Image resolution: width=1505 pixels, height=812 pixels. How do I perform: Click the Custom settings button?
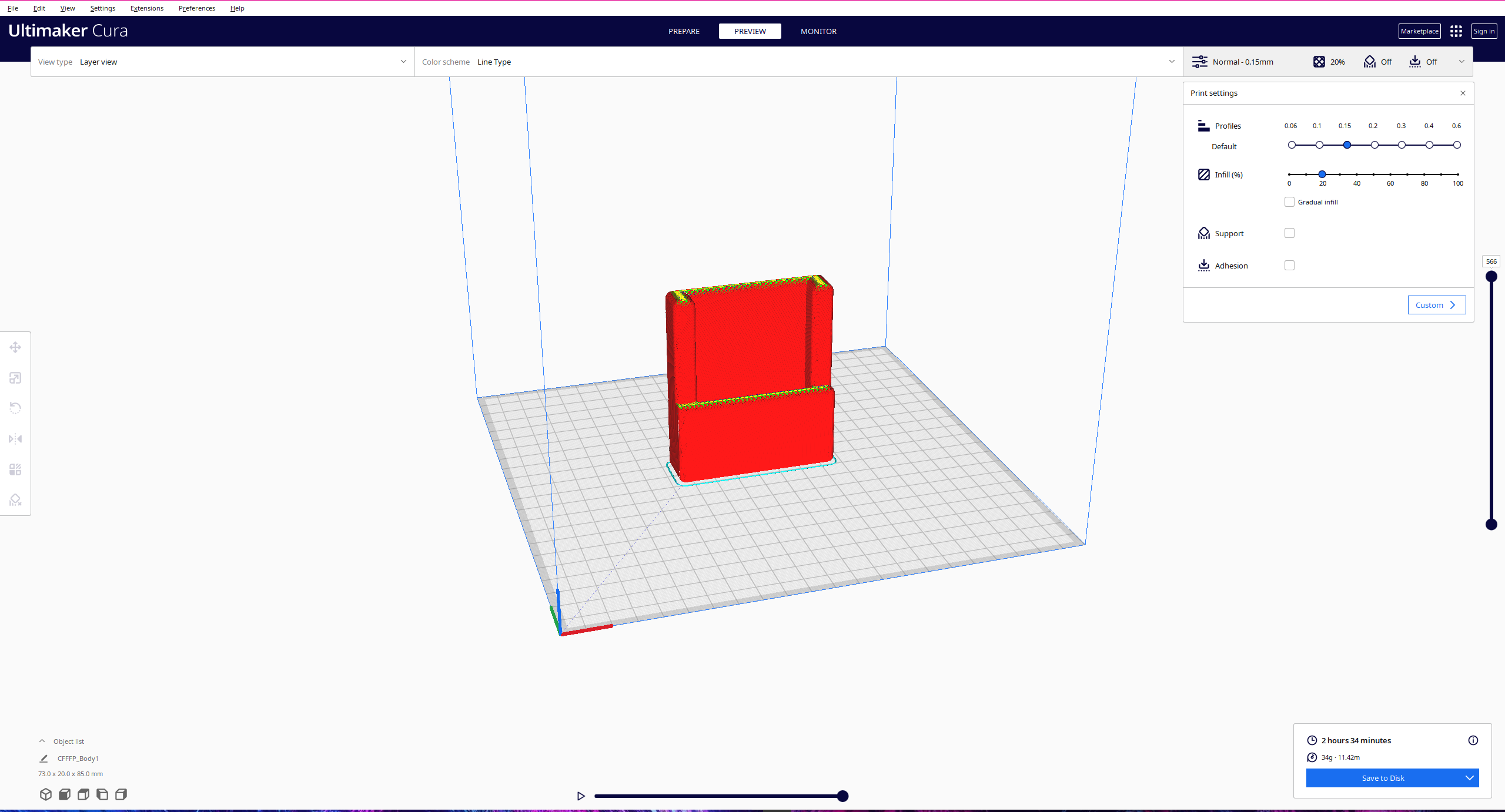[x=1436, y=305]
